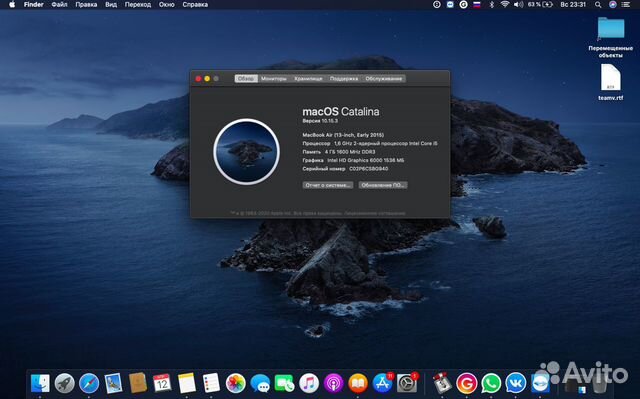Open WhatsApp green icon in dock
The image size is (640, 399).
[491, 383]
